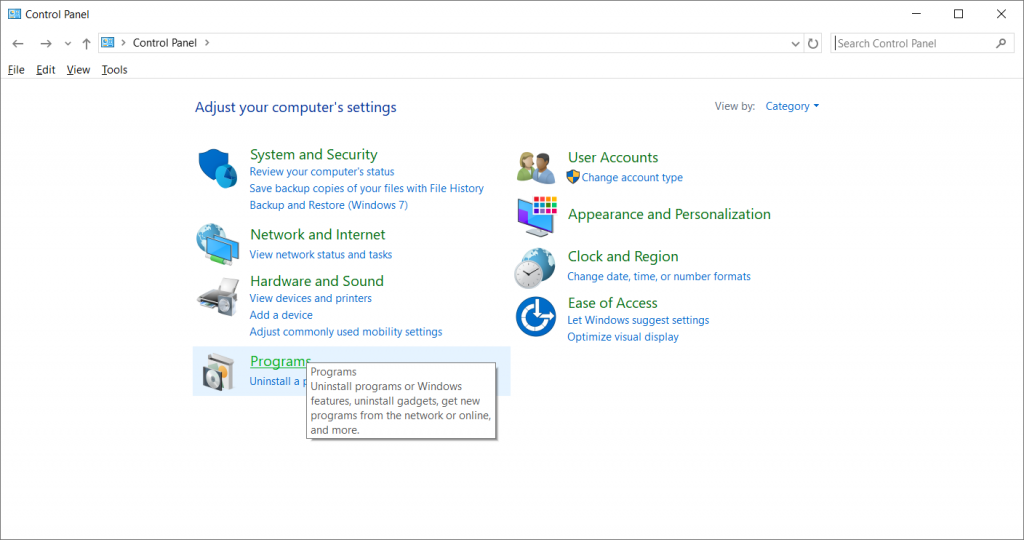The height and width of the screenshot is (540, 1024).
Task: Open the recent locations dropdown arrow
Action: [x=67, y=44]
